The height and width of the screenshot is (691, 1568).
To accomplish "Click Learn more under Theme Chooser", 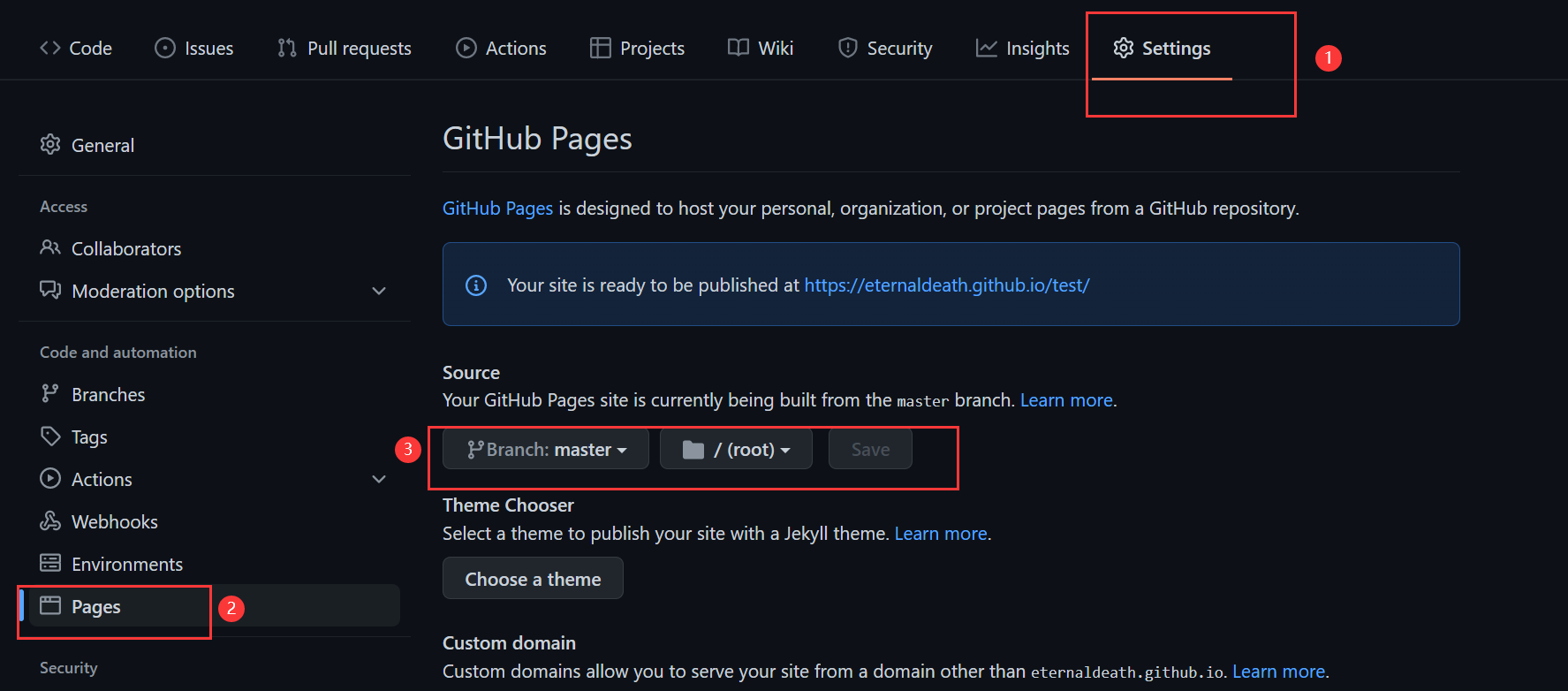I will coord(941,534).
